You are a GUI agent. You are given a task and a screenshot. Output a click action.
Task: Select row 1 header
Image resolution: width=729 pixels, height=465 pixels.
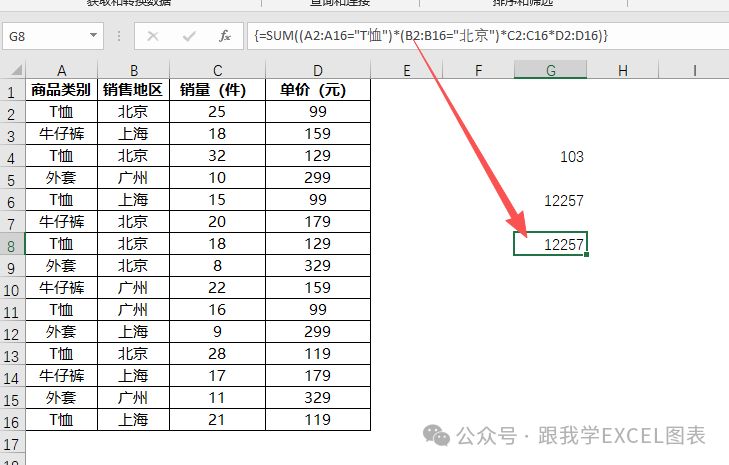tap(12, 91)
